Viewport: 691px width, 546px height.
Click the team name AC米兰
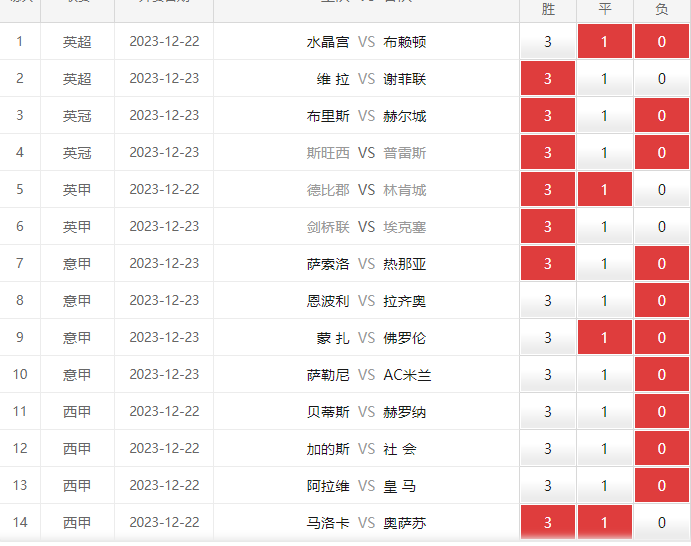click(x=407, y=375)
